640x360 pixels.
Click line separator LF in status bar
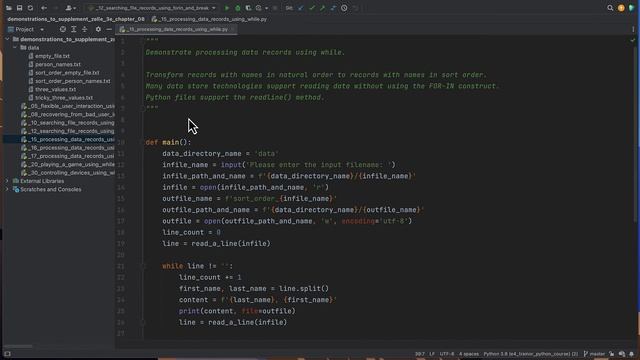point(432,354)
